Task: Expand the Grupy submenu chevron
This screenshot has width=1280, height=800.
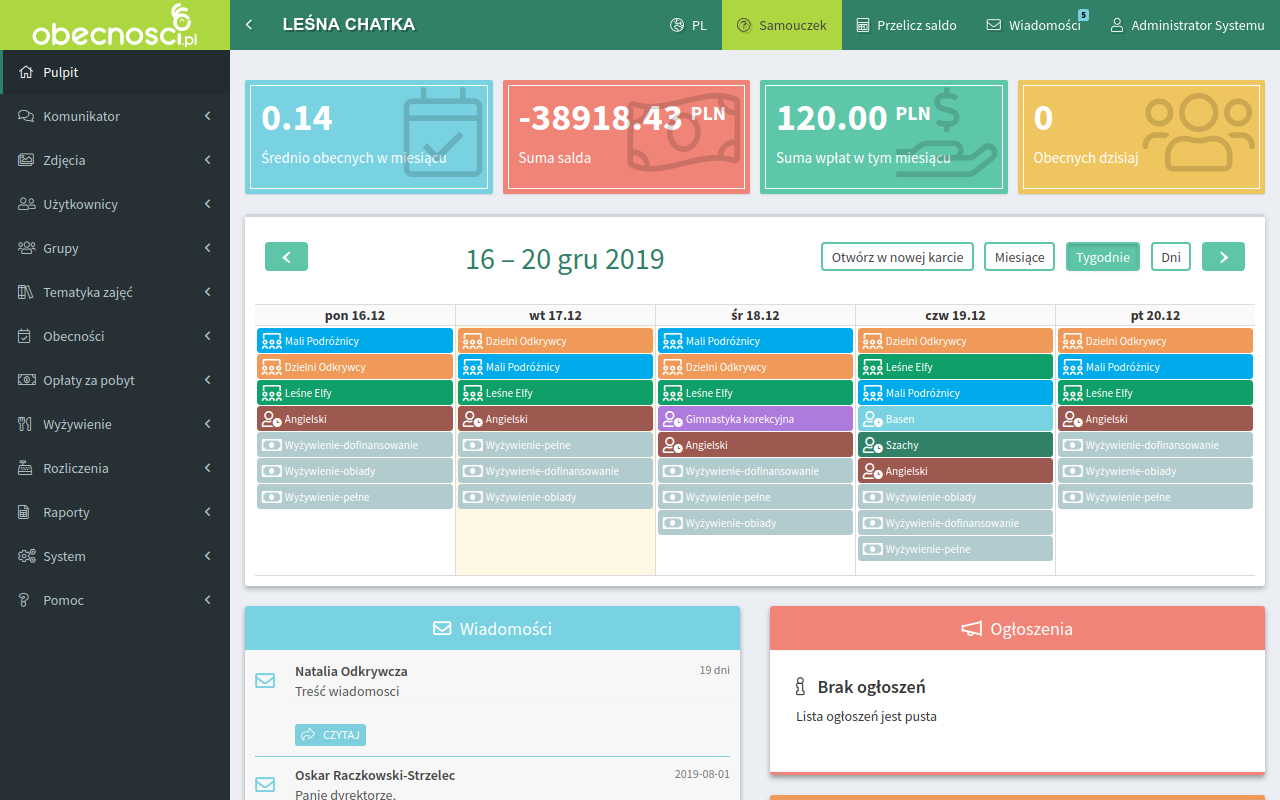Action: click(207, 248)
